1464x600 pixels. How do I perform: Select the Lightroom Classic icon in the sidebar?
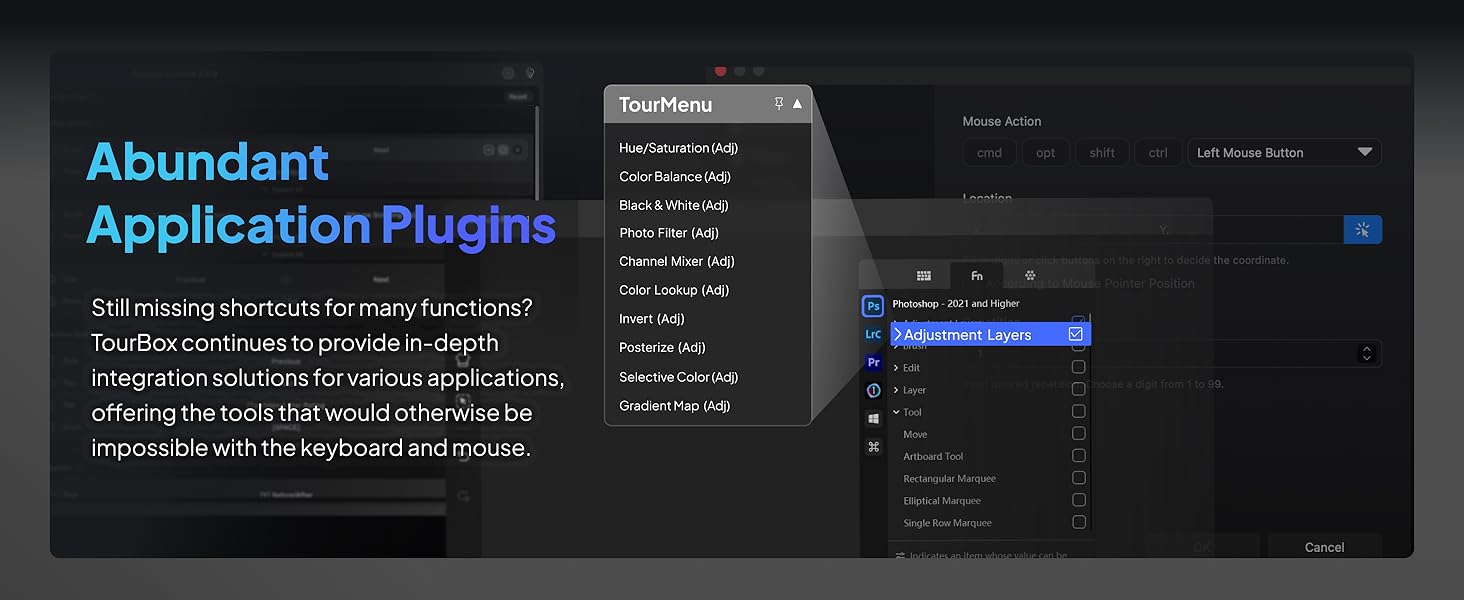tap(873, 335)
